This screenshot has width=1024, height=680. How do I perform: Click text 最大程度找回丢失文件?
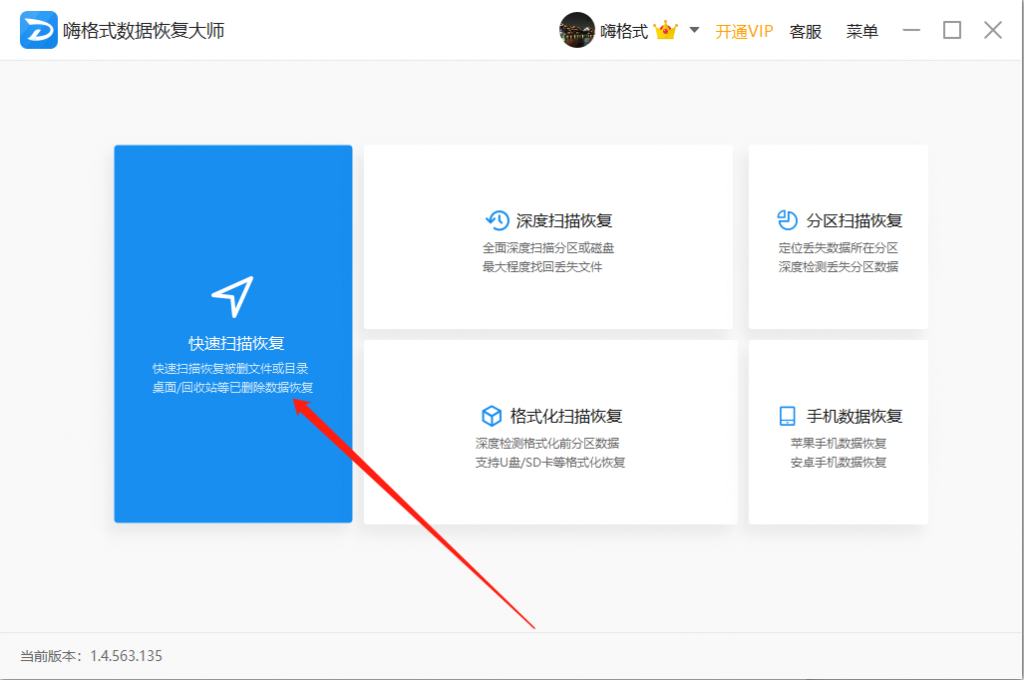542,267
